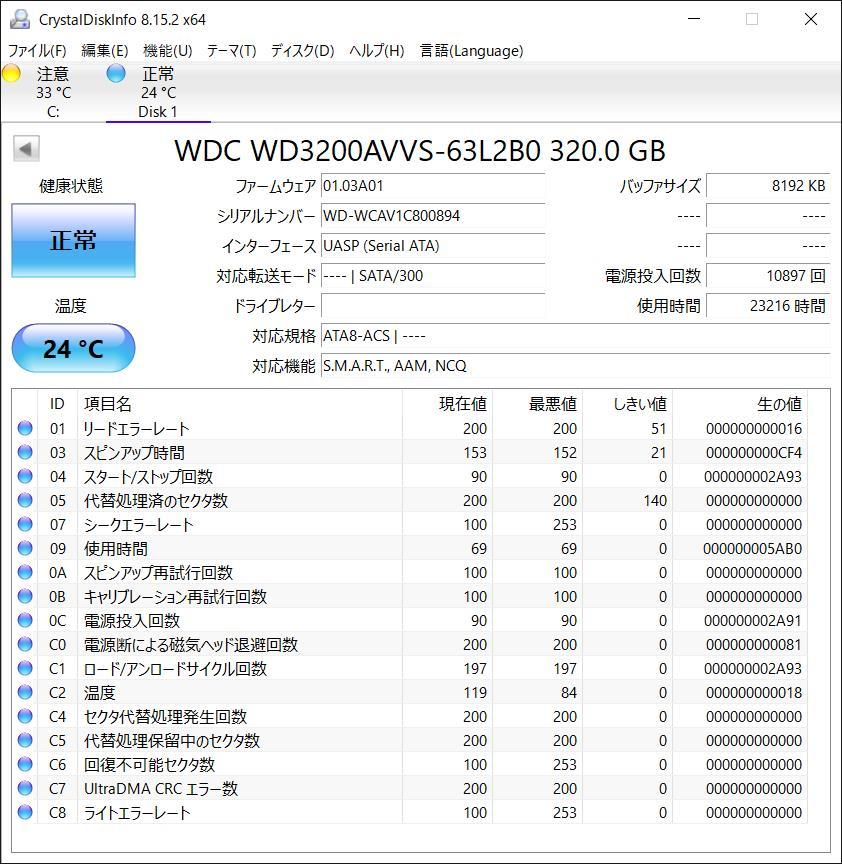842x864 pixels.
Task: Click the features field S.M.A.R.T., AAM, NCQ
Action: point(575,366)
